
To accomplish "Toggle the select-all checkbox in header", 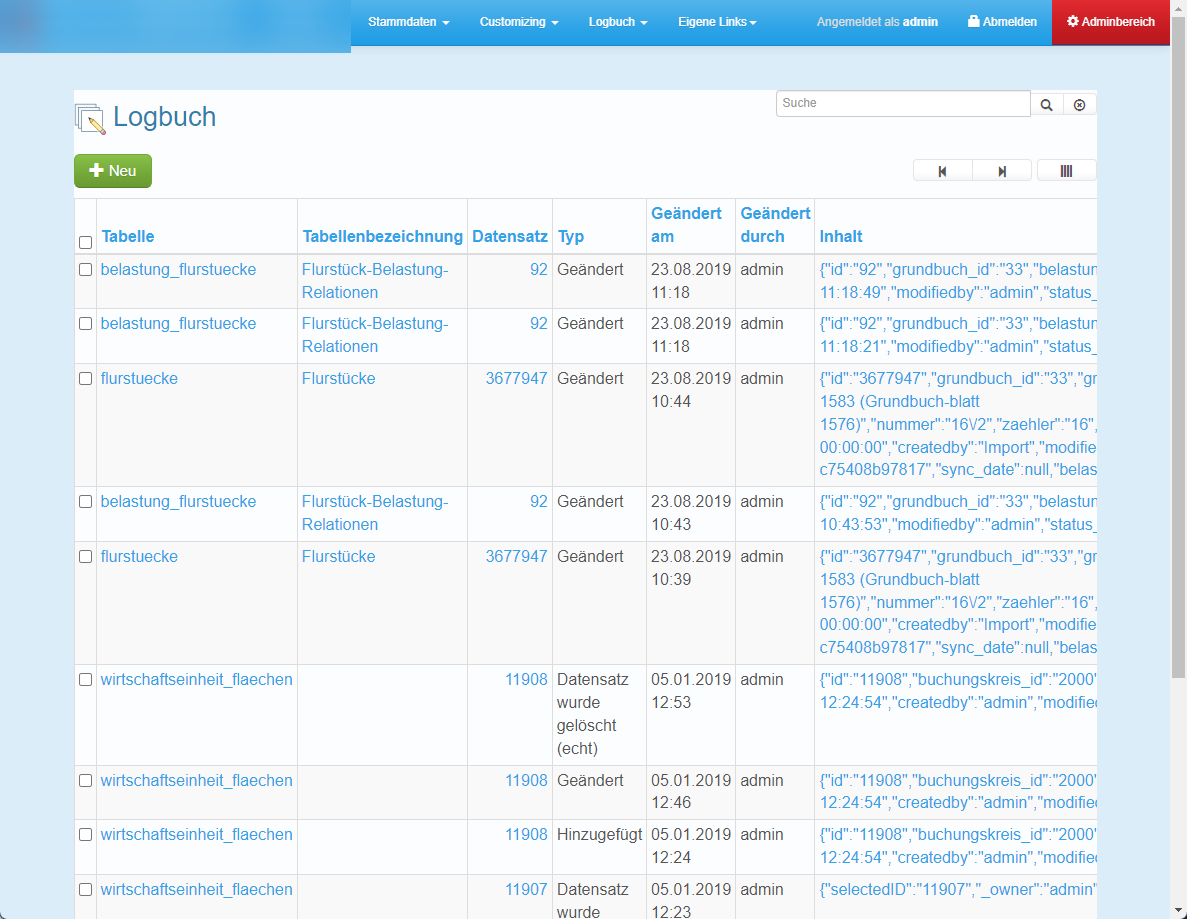I will (86, 242).
